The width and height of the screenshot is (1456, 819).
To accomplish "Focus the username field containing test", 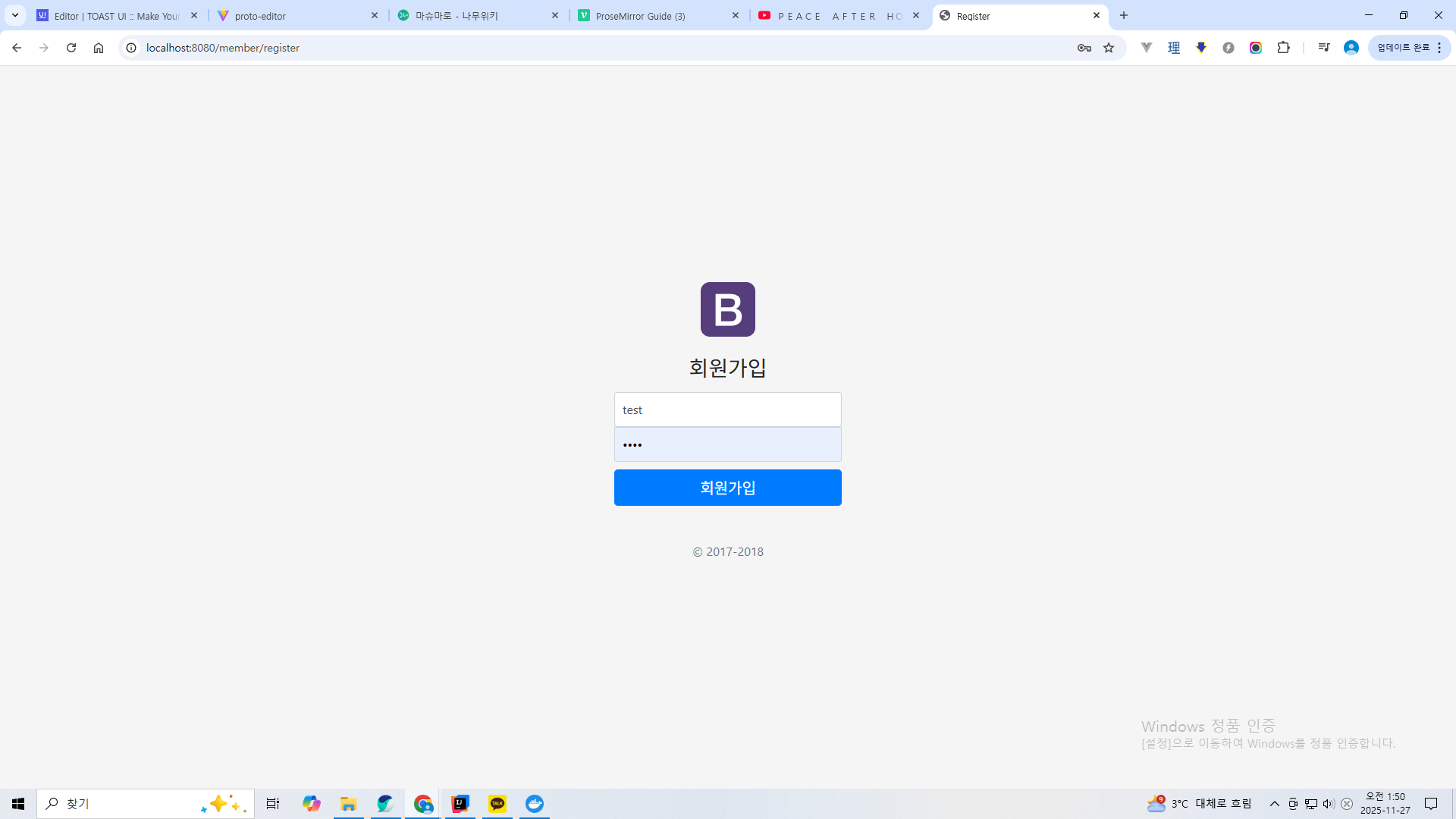I will [727, 409].
